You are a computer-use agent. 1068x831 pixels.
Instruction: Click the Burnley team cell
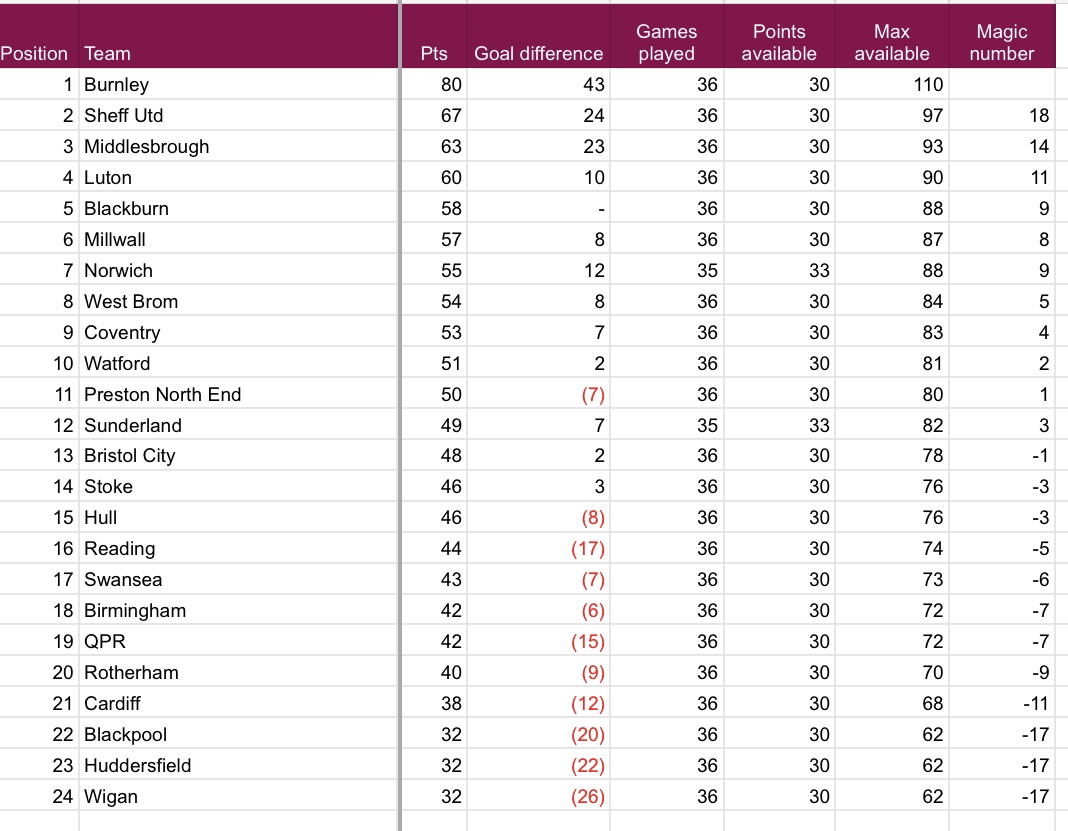click(x=116, y=85)
